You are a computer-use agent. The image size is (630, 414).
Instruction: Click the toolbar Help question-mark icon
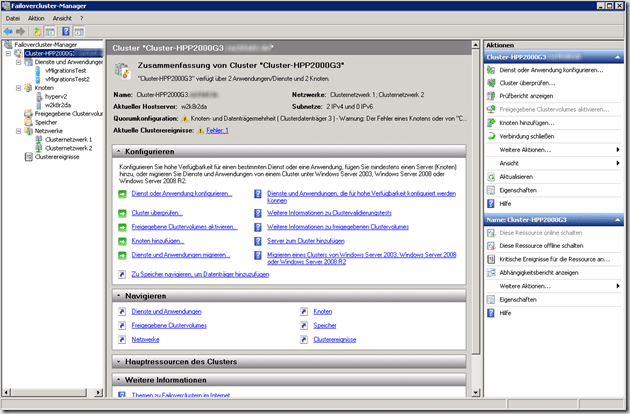pyautogui.click(x=66, y=31)
